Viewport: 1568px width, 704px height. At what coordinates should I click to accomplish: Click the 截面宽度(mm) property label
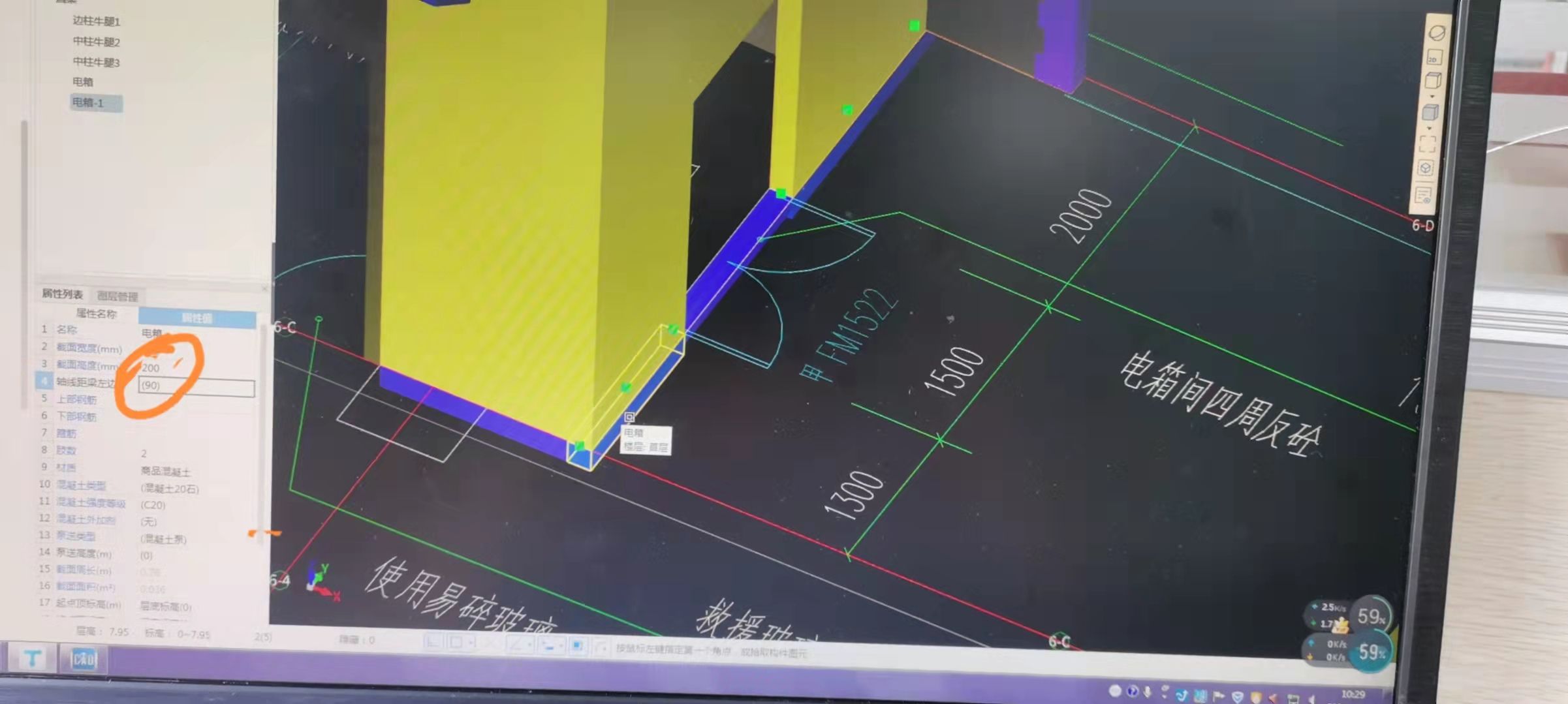tap(89, 348)
